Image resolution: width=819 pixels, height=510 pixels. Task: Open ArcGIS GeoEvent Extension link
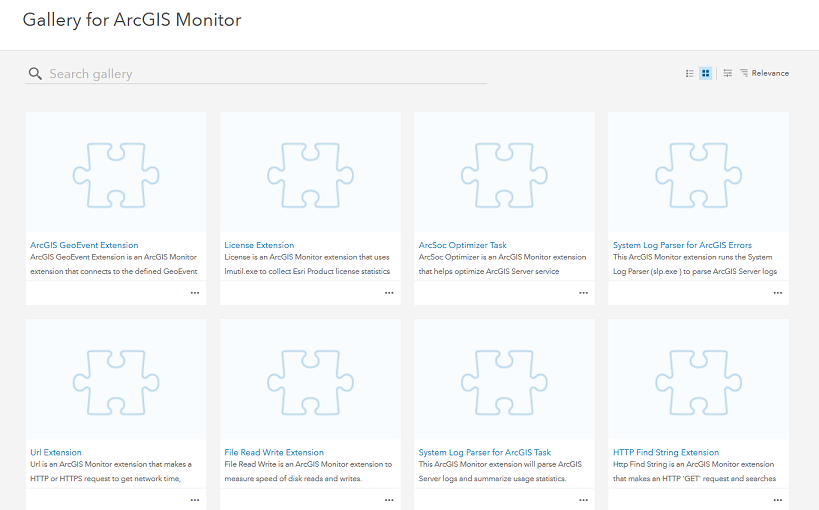[84, 245]
